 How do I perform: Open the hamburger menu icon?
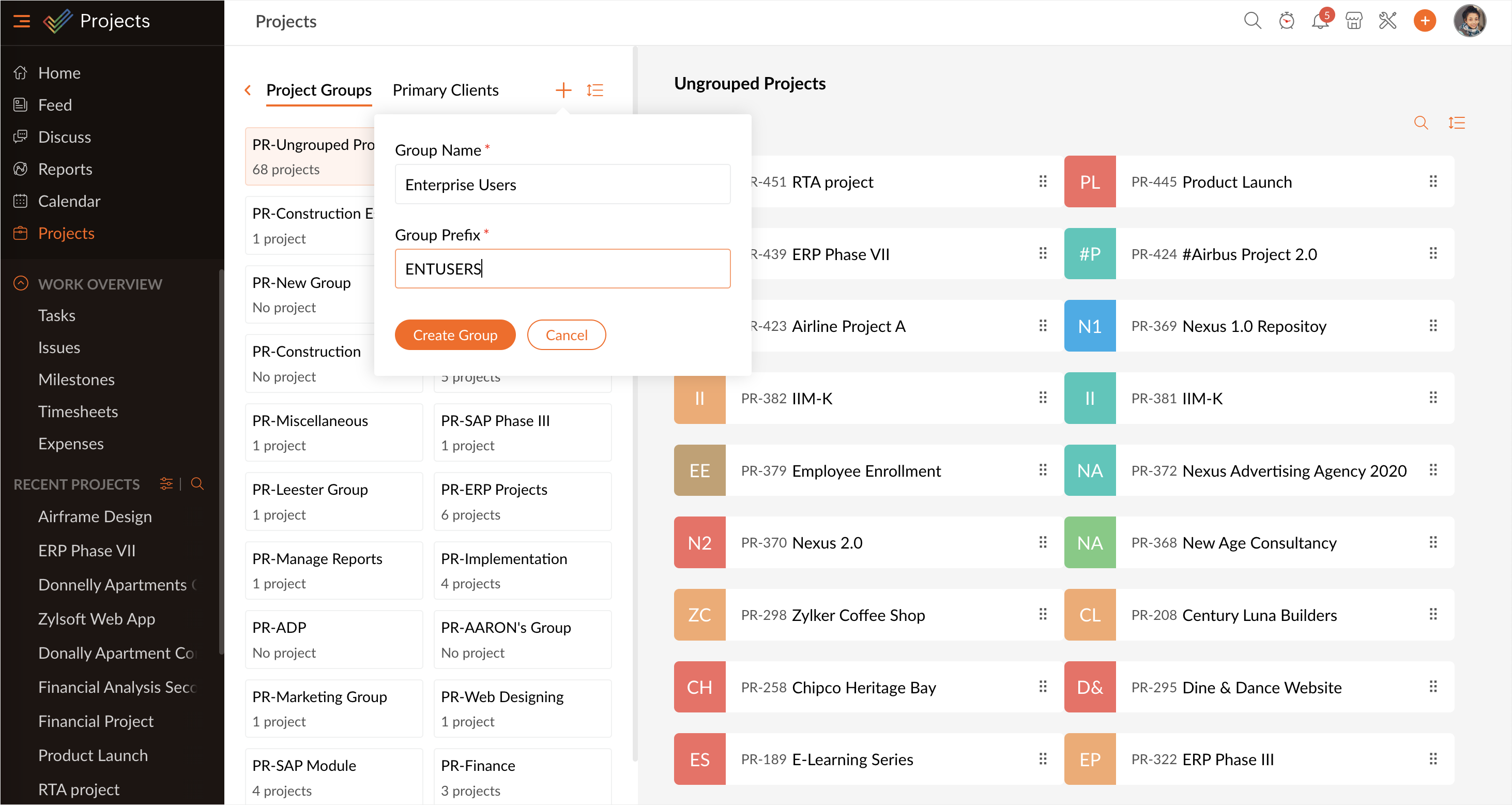coord(22,21)
